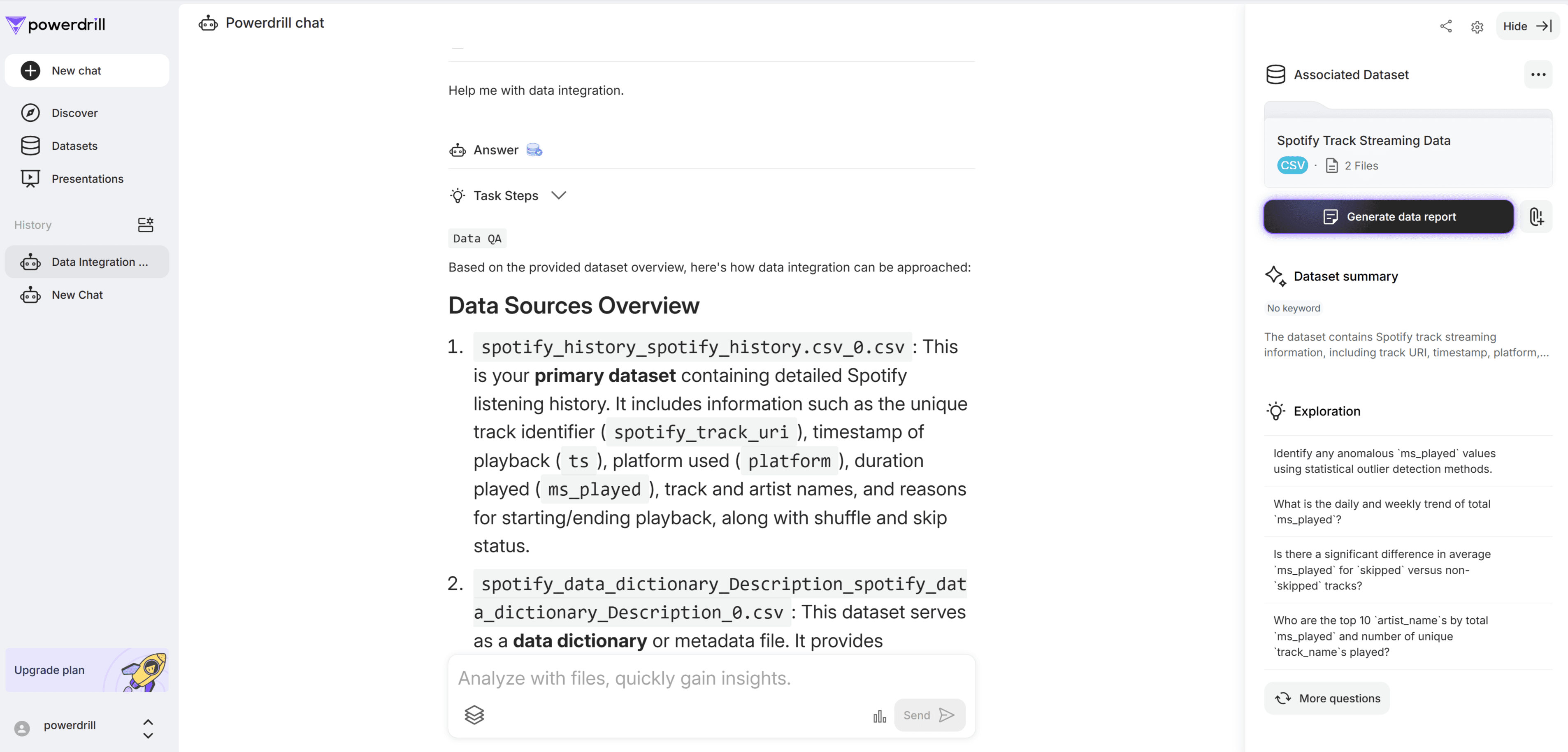Click the ms_played code snippet in the answer
This screenshot has width=1568, height=752.
click(594, 489)
